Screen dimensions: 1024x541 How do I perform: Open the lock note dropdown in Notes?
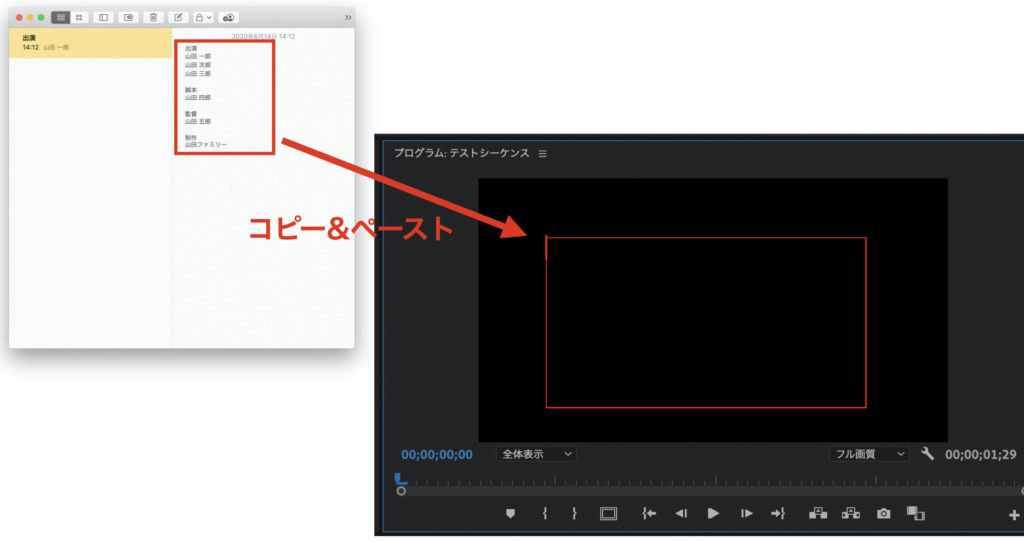pos(203,17)
